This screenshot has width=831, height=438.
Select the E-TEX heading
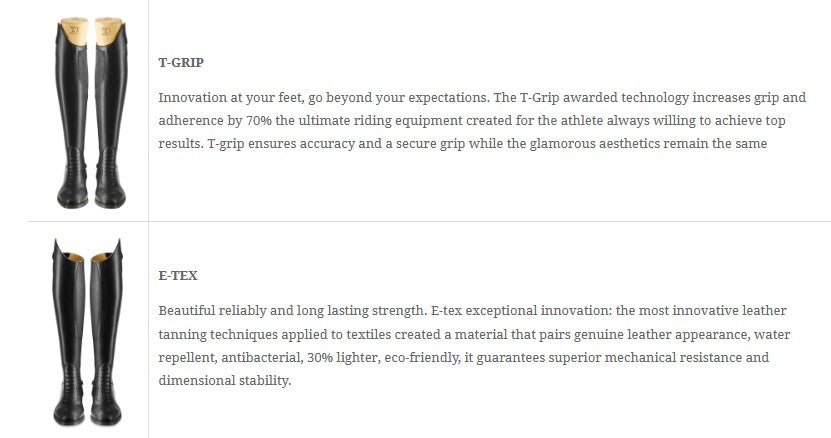click(178, 275)
